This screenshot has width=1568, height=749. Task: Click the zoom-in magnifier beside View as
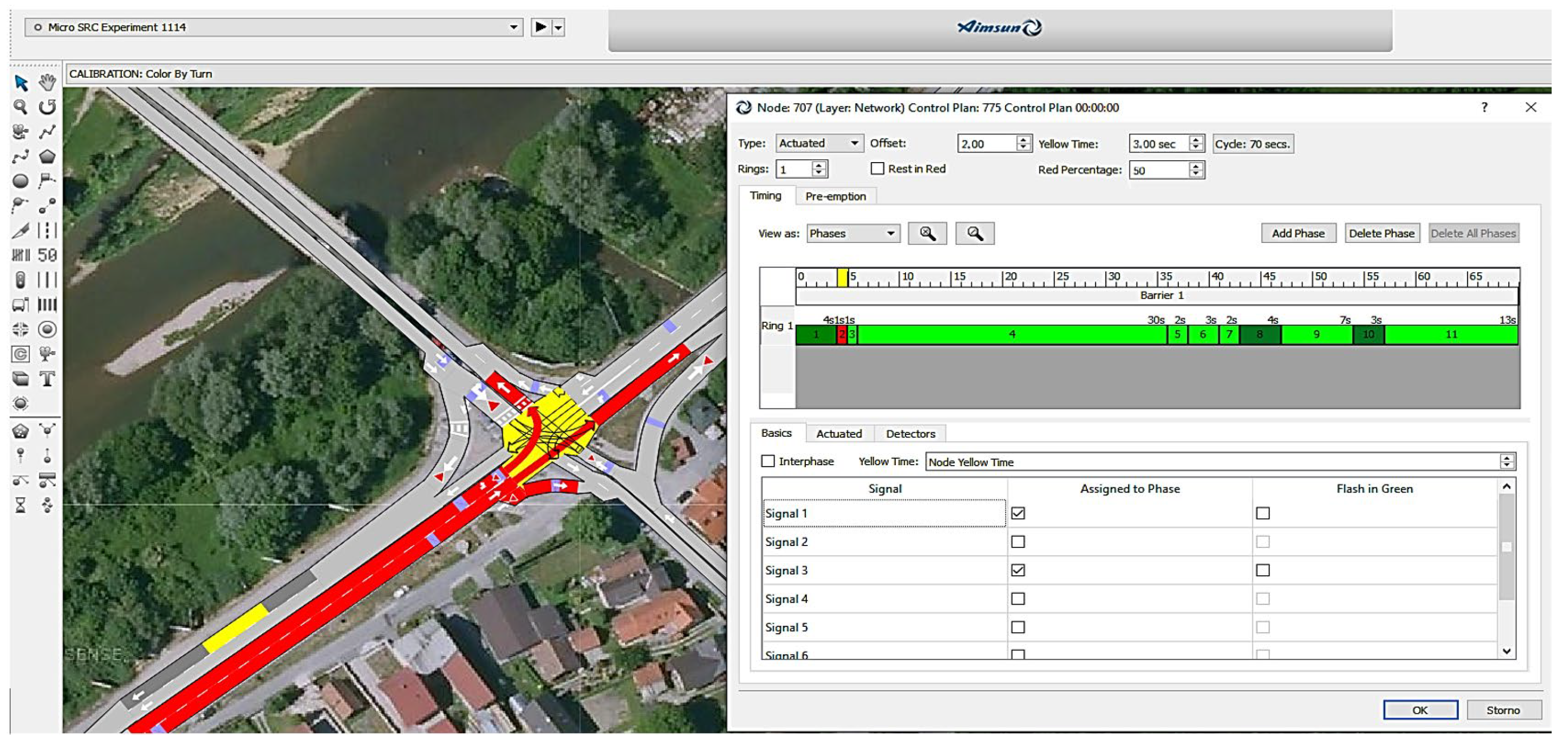pos(927,234)
